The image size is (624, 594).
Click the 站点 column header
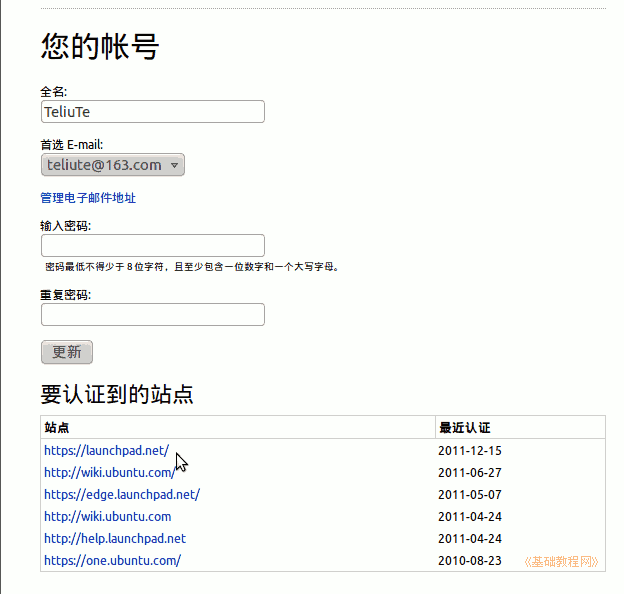(x=57, y=428)
